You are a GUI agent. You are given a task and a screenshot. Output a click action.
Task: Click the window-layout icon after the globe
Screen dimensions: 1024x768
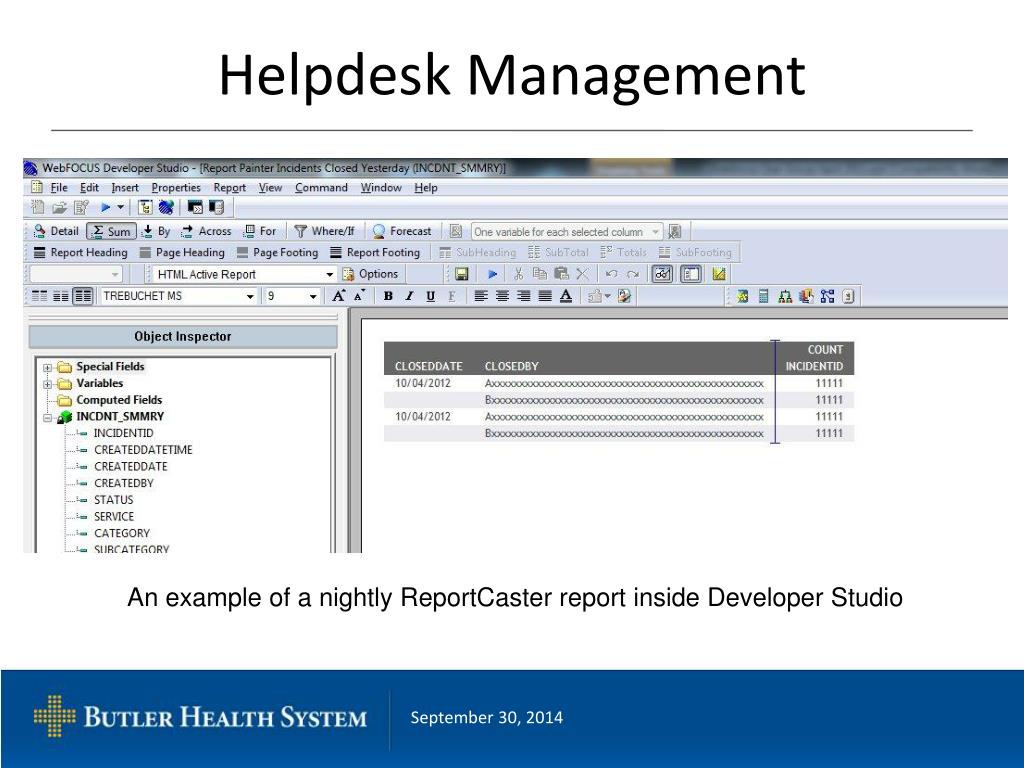(195, 208)
